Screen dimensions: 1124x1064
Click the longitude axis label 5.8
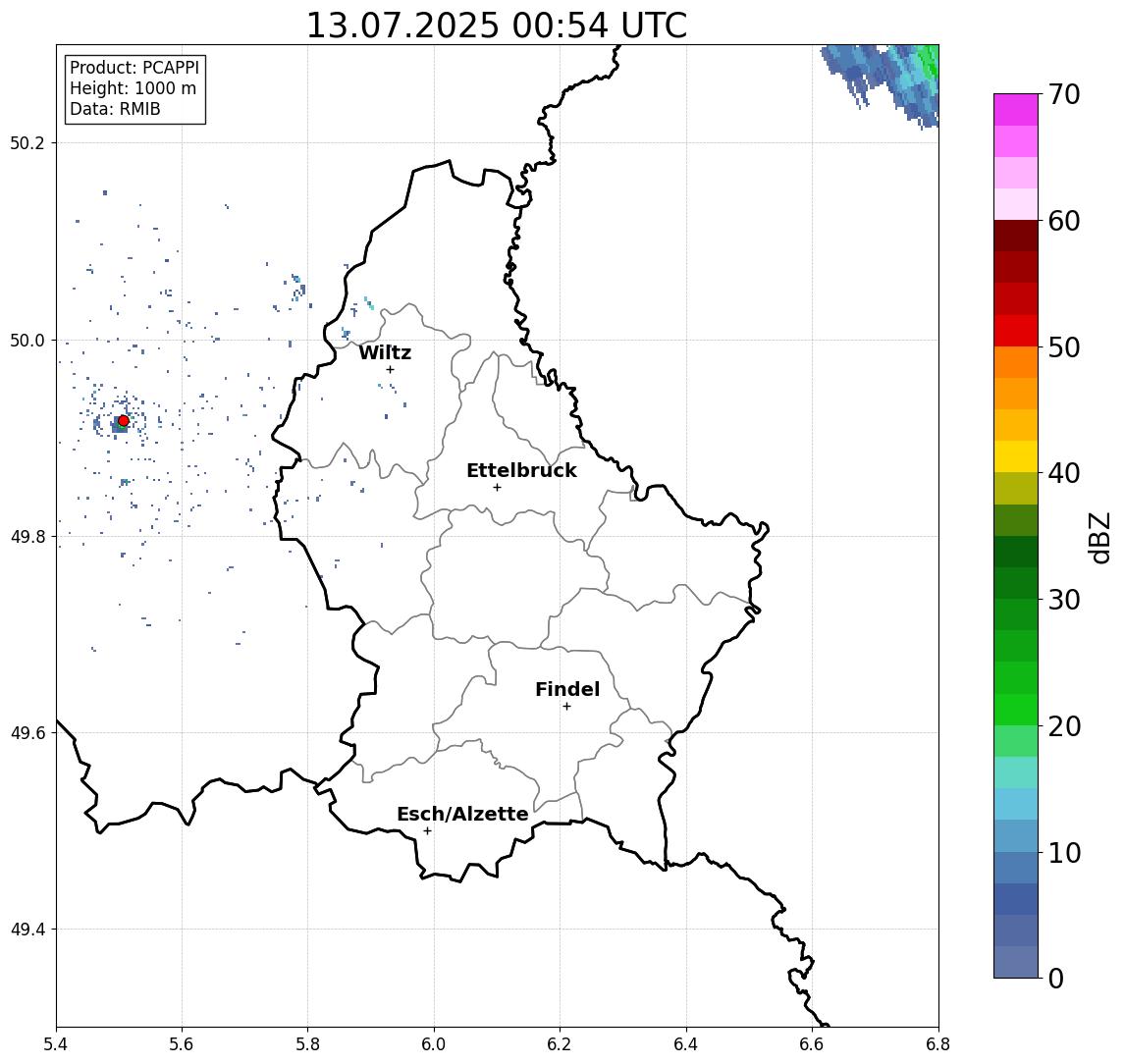click(x=307, y=1044)
